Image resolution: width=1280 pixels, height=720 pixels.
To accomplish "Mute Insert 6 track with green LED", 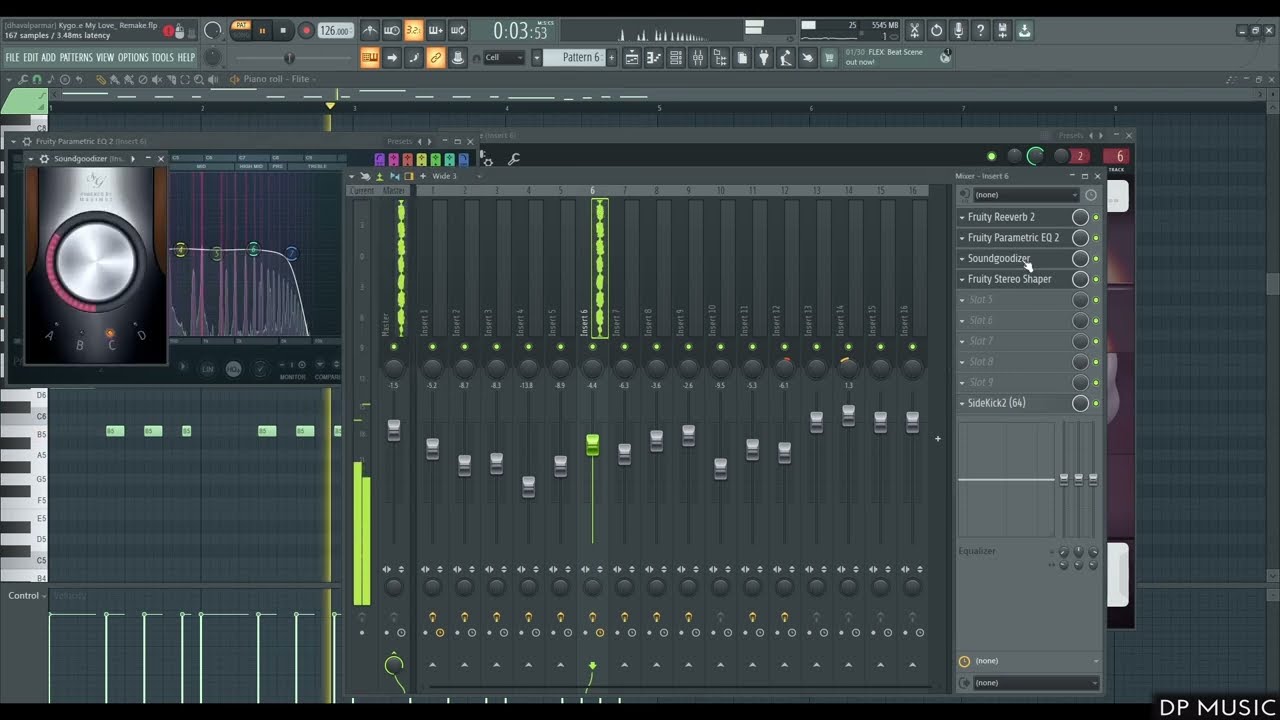I will pyautogui.click(x=592, y=347).
